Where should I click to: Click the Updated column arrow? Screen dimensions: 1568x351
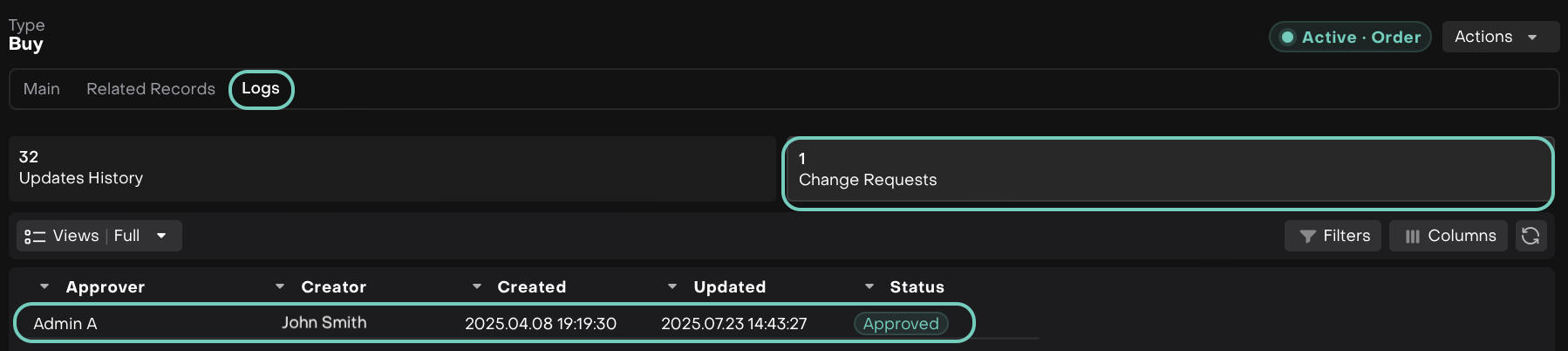[672, 286]
